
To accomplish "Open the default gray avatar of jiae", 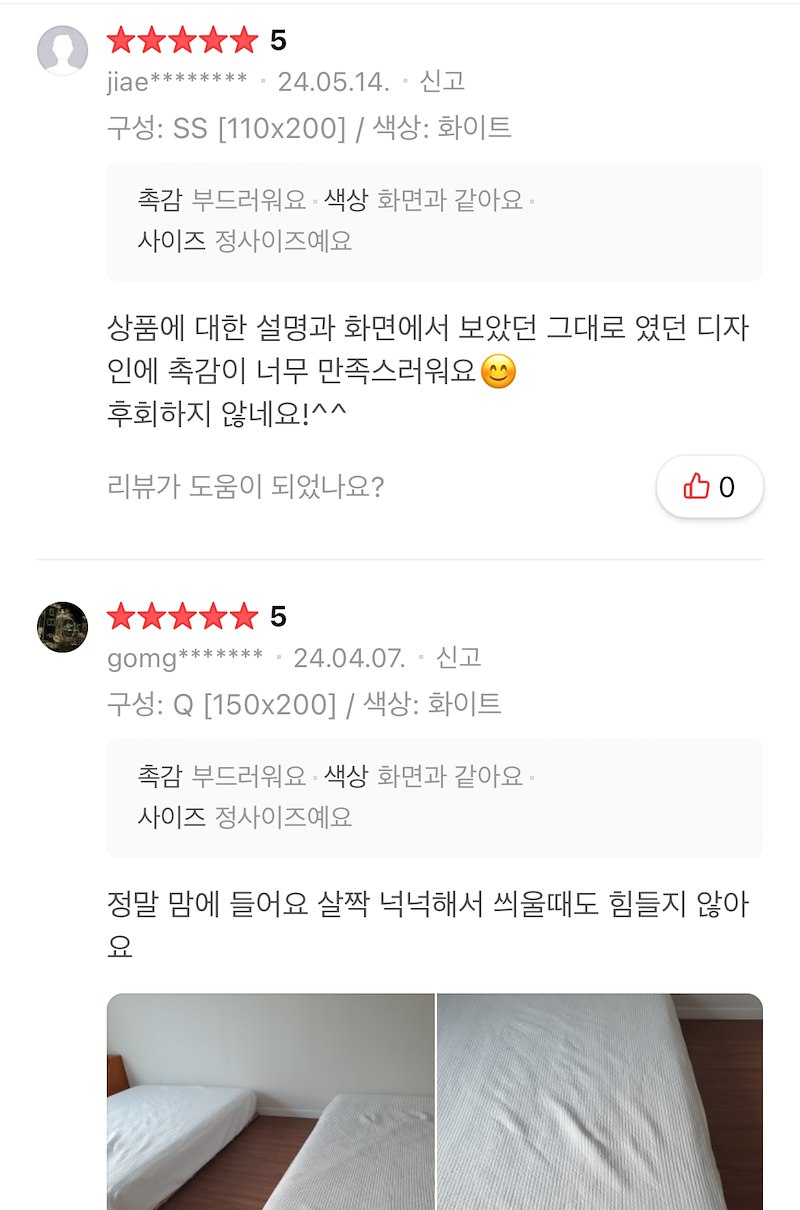I will click(x=62, y=50).
